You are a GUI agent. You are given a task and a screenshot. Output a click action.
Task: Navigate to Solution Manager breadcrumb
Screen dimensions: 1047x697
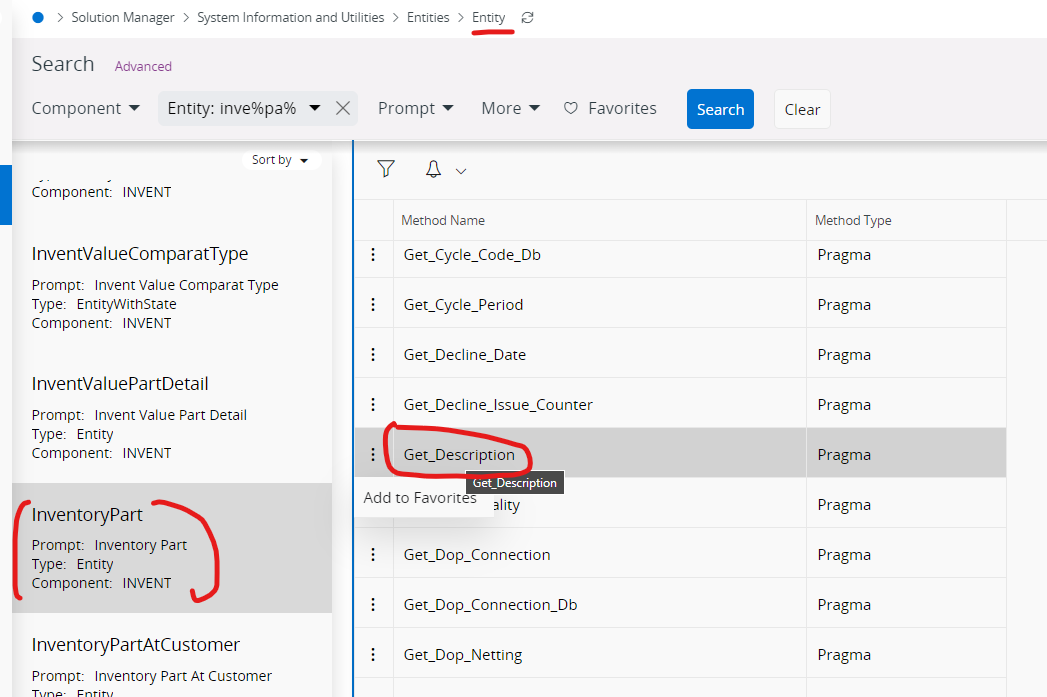[x=123, y=17]
